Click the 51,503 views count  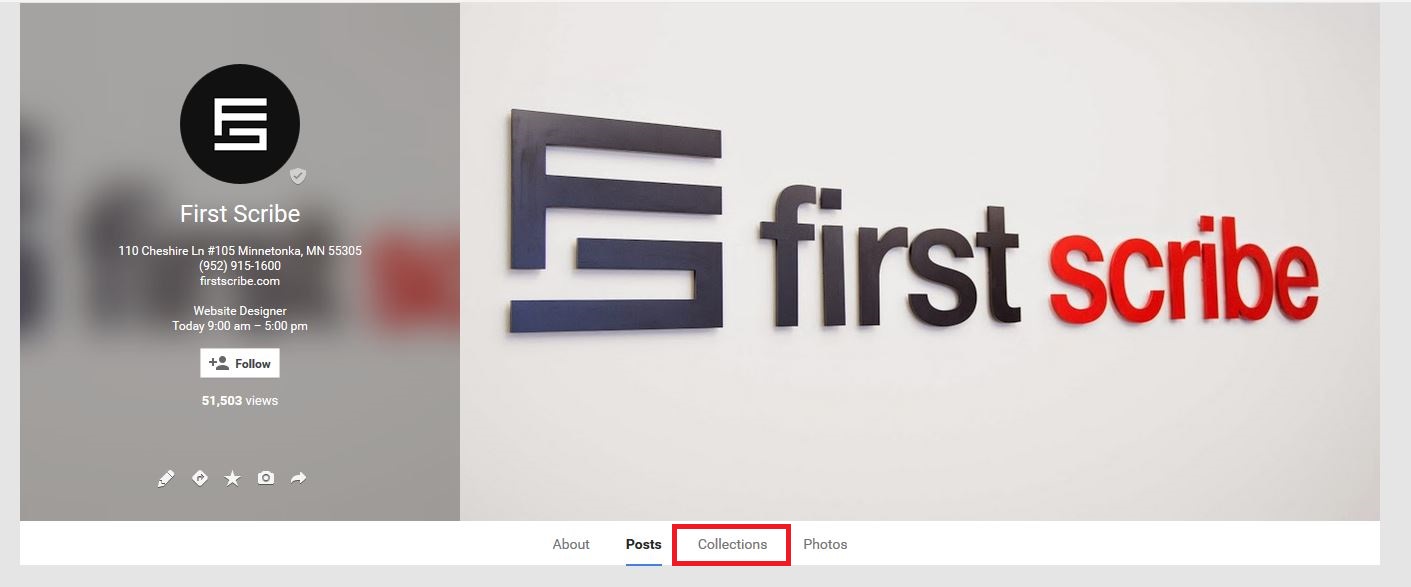240,400
